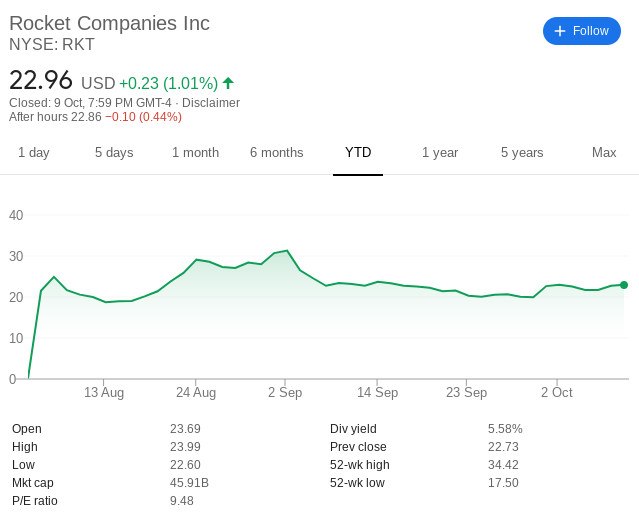This screenshot has height=519, width=639.
Task: Click the plus icon in Follow button
Action: pyautogui.click(x=560, y=31)
